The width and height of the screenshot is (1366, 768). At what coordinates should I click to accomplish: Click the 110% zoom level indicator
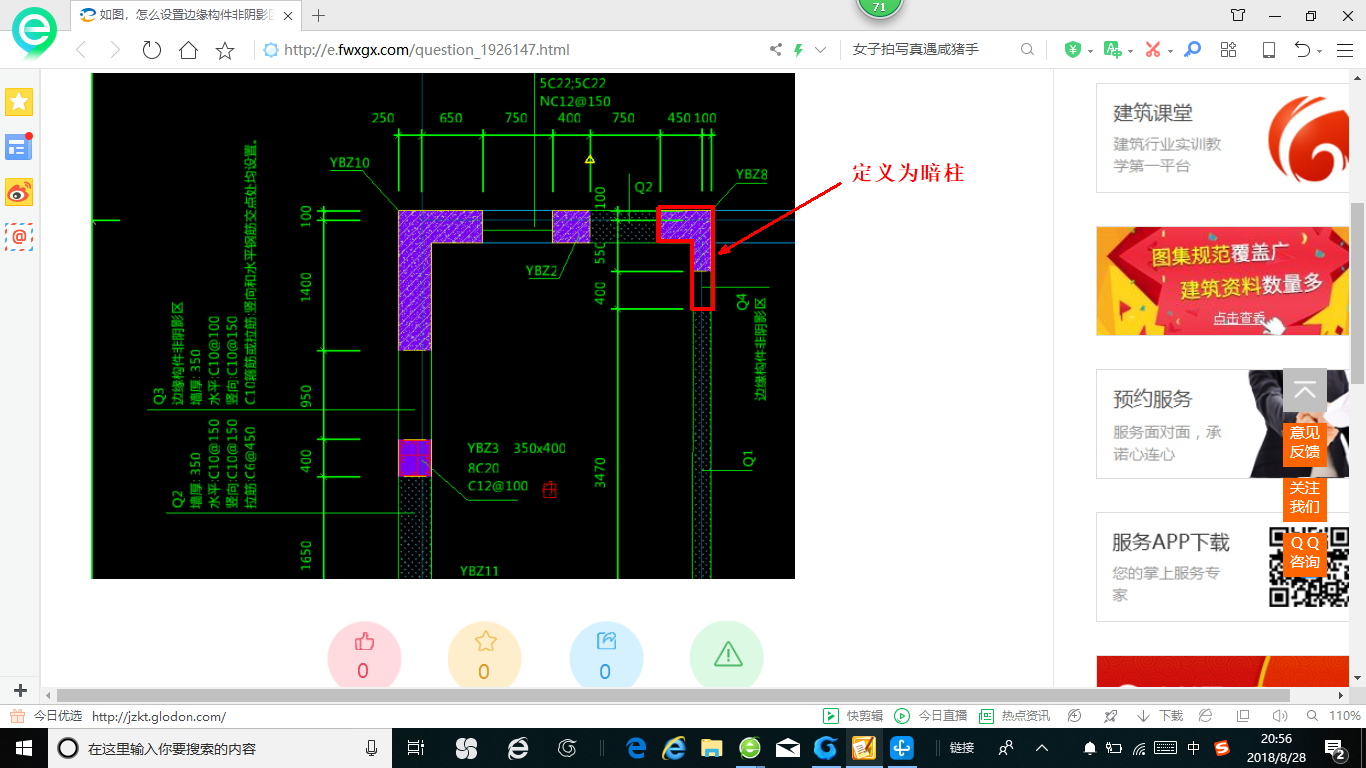click(x=1346, y=716)
